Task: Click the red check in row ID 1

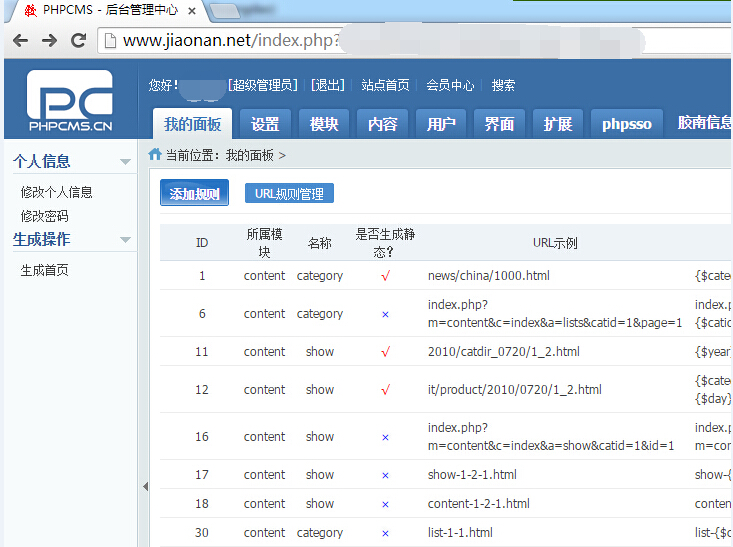Action: 385,276
